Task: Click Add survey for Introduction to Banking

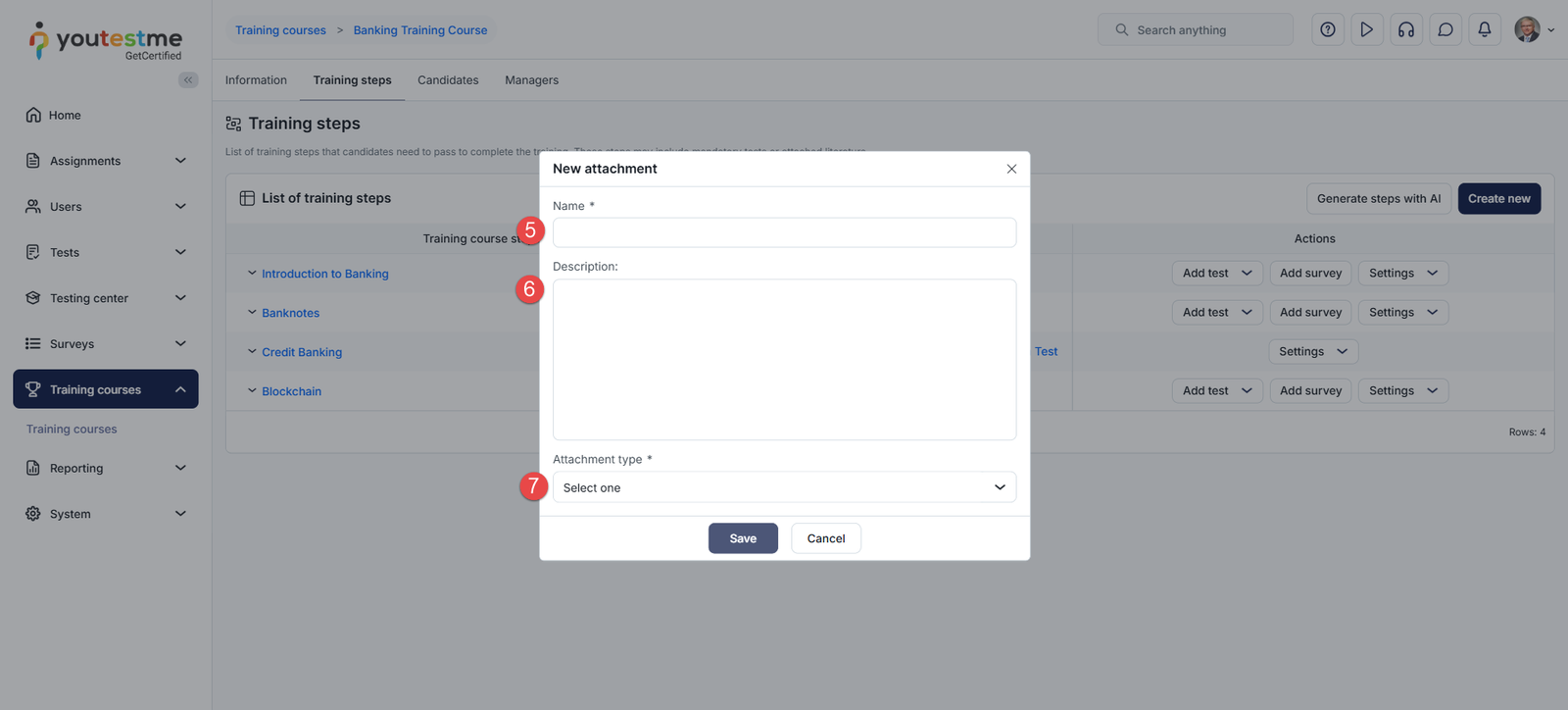Action: tap(1310, 273)
